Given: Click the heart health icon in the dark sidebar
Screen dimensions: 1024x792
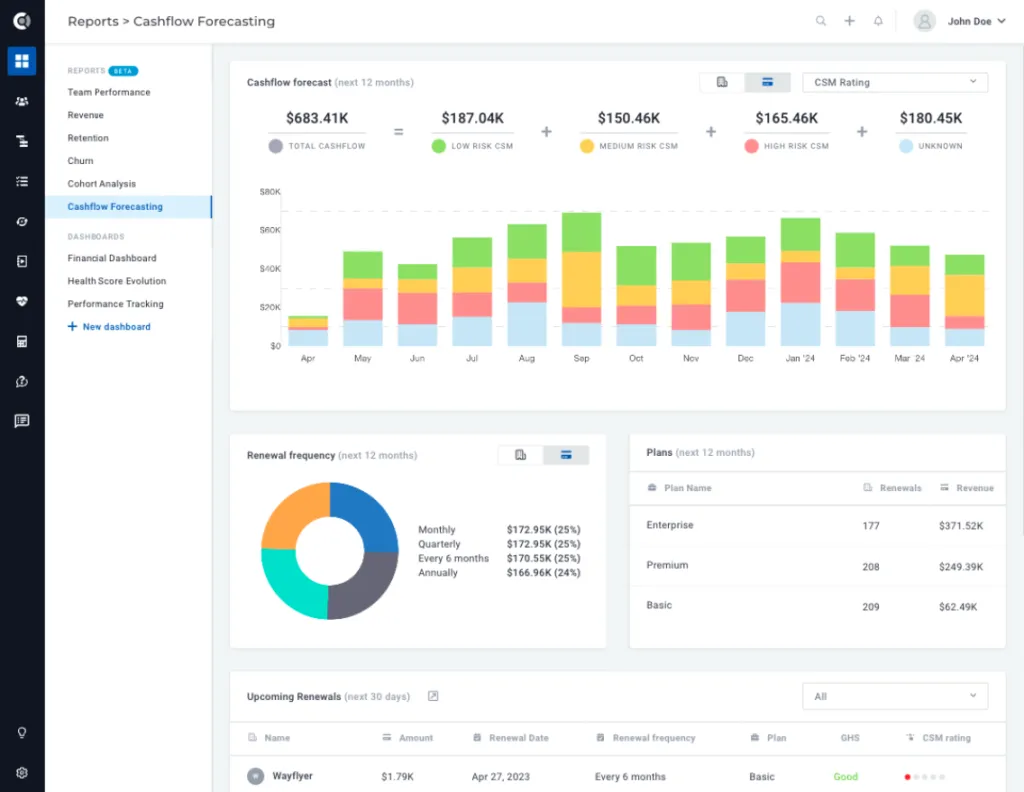Looking at the screenshot, I should [22, 302].
